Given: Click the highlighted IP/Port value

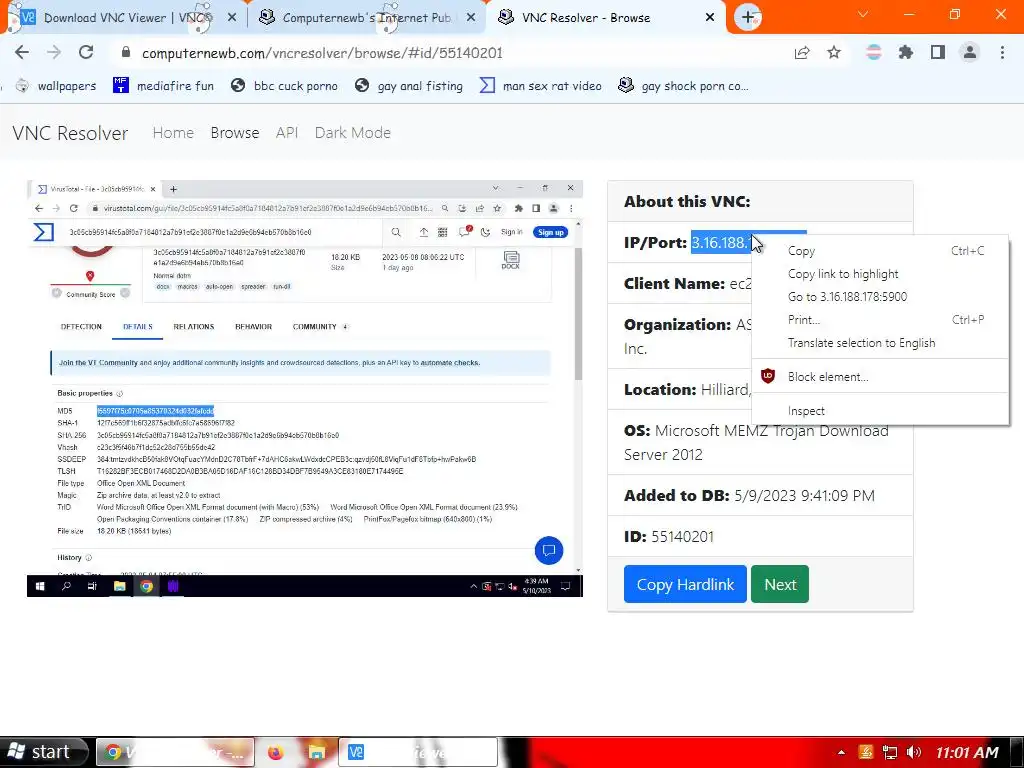Looking at the screenshot, I should pyautogui.click(x=720, y=242).
